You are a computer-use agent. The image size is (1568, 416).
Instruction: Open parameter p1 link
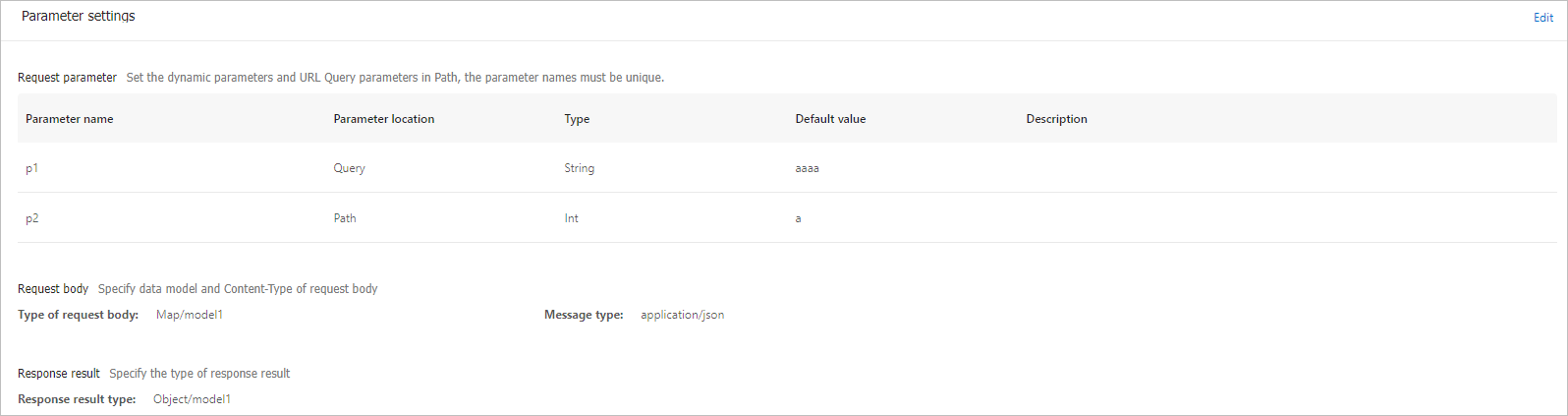(31, 168)
